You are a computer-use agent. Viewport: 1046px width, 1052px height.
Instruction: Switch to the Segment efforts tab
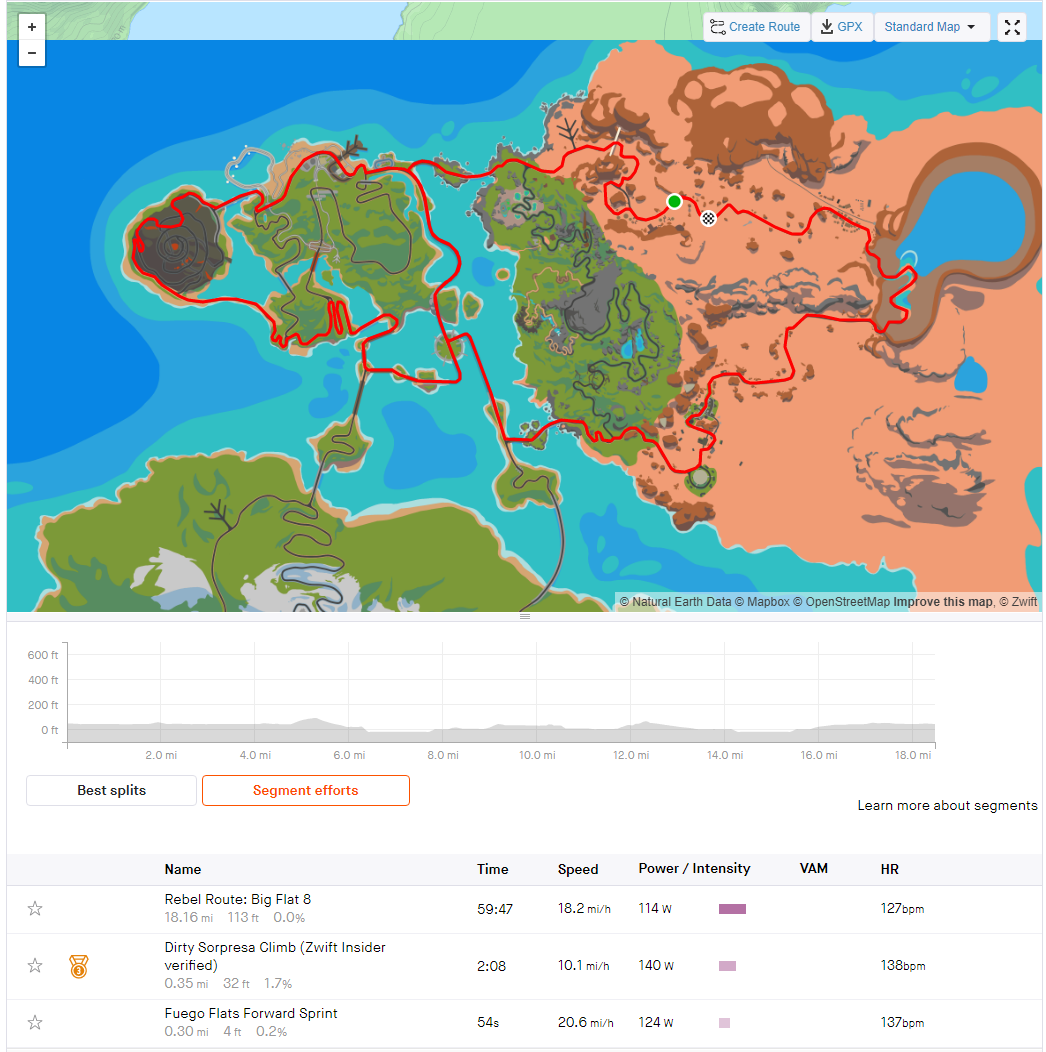tap(305, 790)
